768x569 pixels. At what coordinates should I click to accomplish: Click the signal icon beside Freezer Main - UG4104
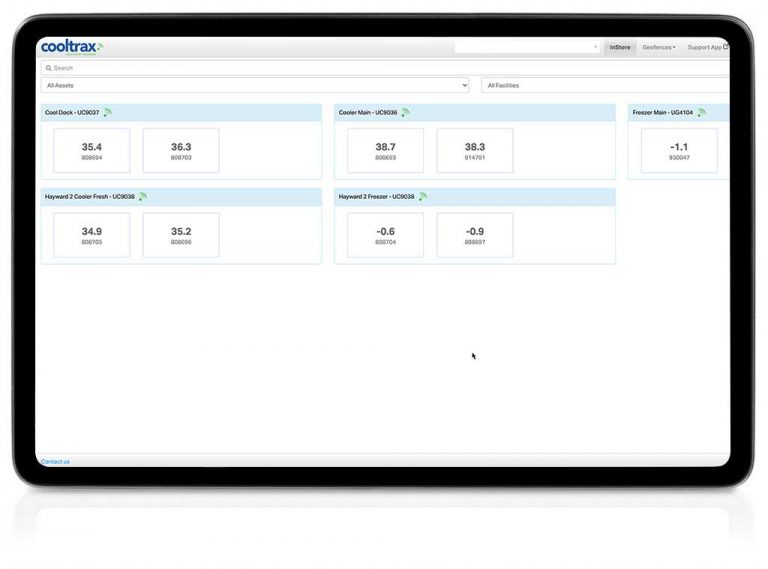point(702,113)
